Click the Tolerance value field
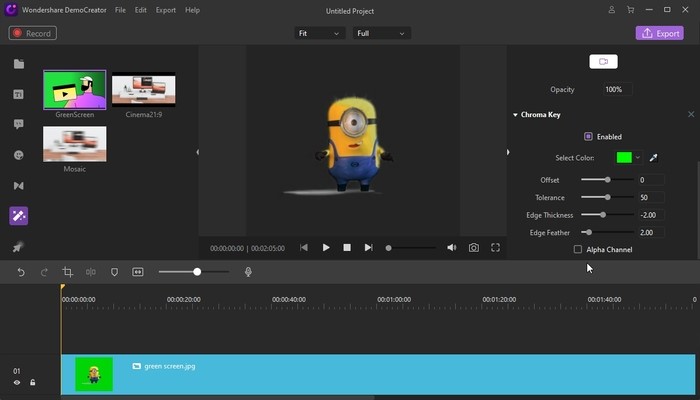The height and width of the screenshot is (400, 700). (x=651, y=197)
